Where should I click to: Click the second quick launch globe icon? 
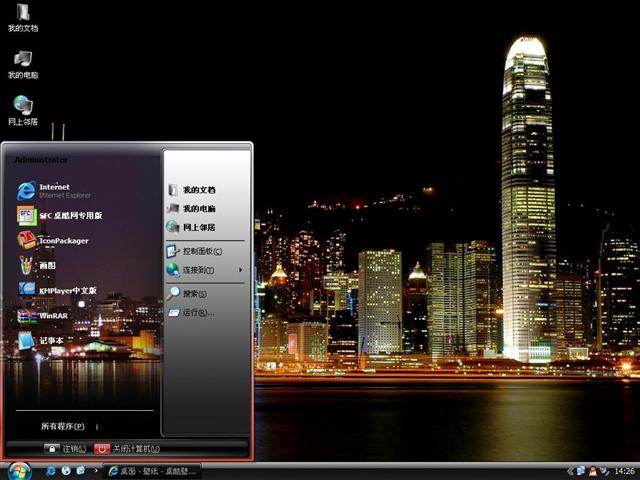tap(66, 471)
